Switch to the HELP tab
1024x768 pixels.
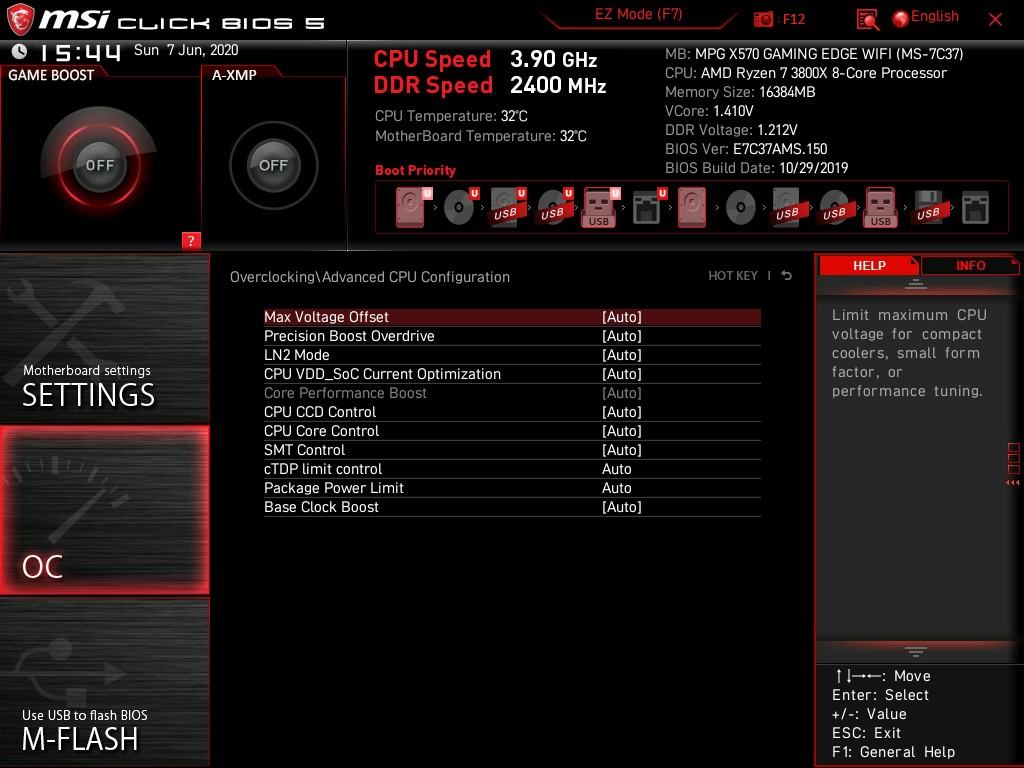tap(869, 265)
